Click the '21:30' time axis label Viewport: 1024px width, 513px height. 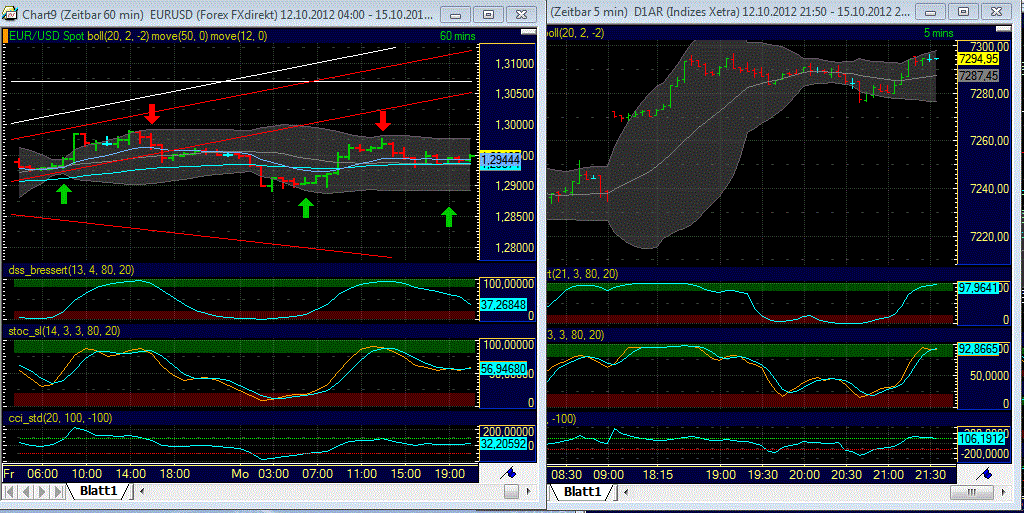930,474
